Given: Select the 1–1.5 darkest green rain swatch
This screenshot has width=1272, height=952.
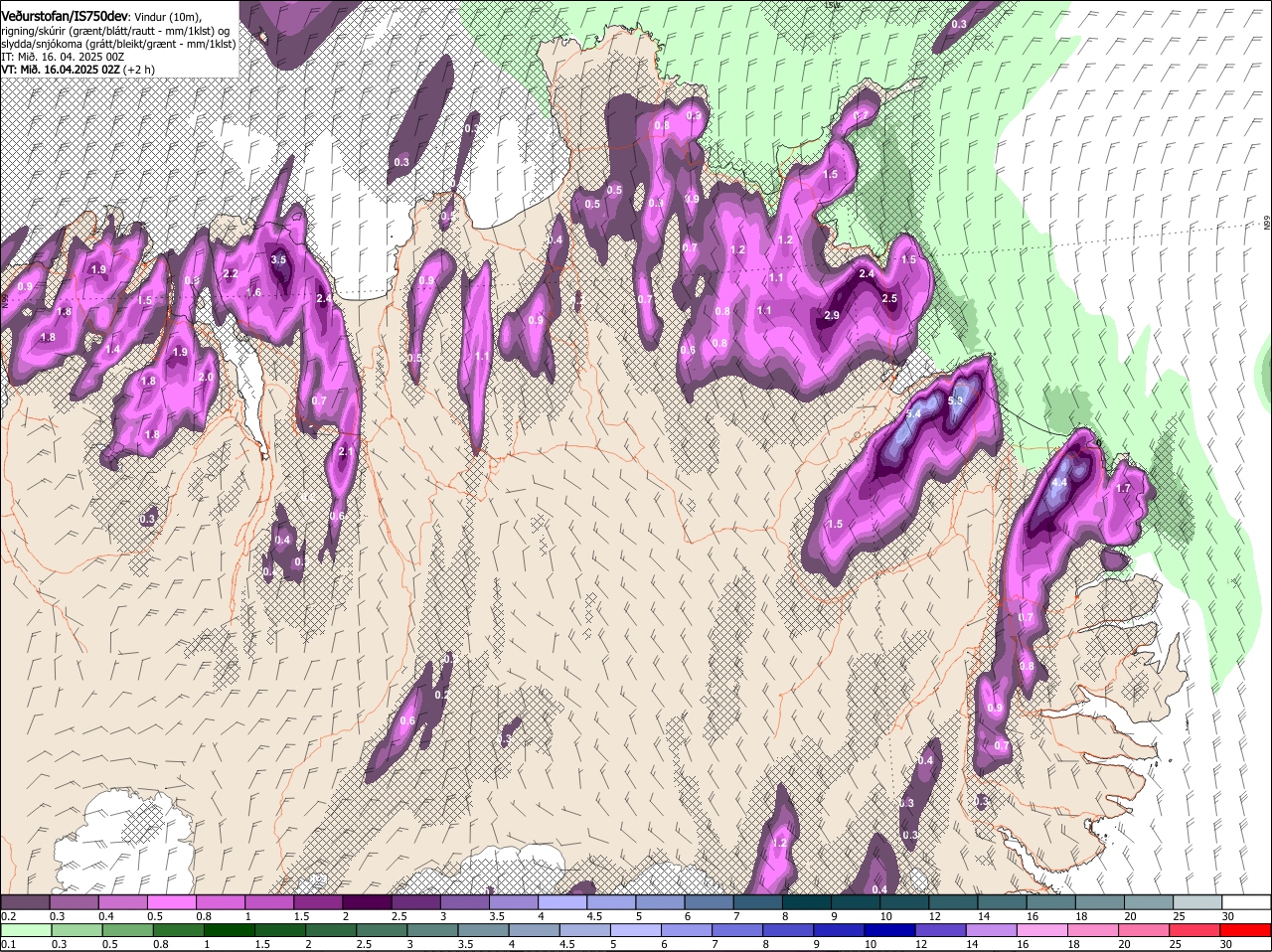Looking at the screenshot, I should coord(232,930).
